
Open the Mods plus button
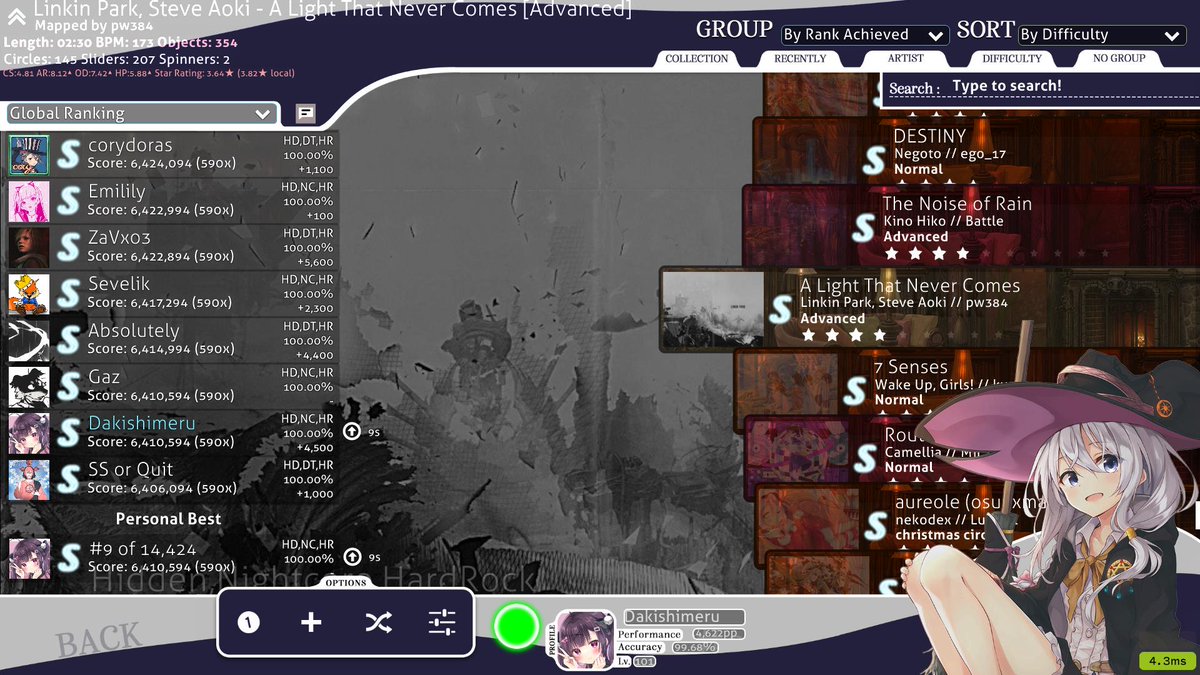(x=311, y=623)
